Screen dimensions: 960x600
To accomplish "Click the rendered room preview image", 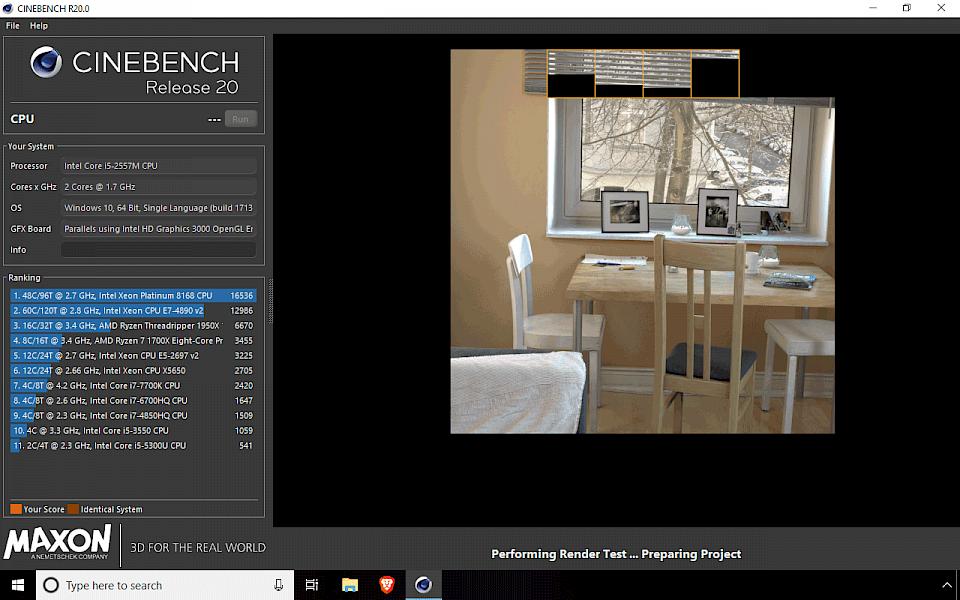I will 642,241.
